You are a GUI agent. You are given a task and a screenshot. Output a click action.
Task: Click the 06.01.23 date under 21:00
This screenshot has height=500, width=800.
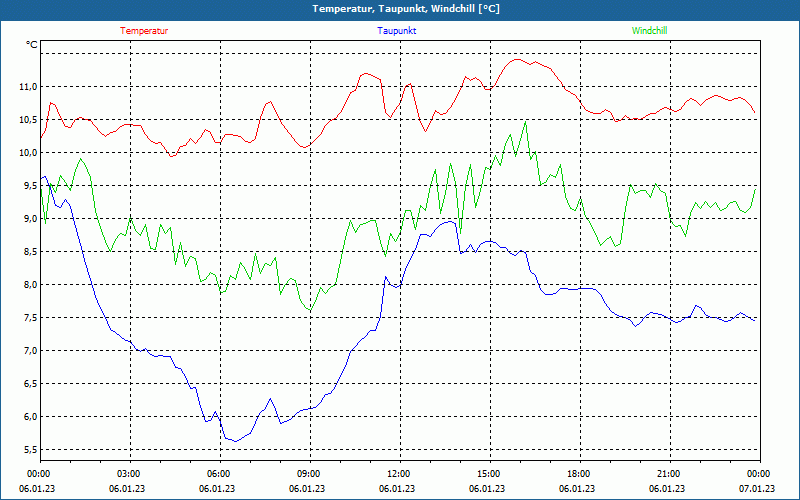[667, 489]
